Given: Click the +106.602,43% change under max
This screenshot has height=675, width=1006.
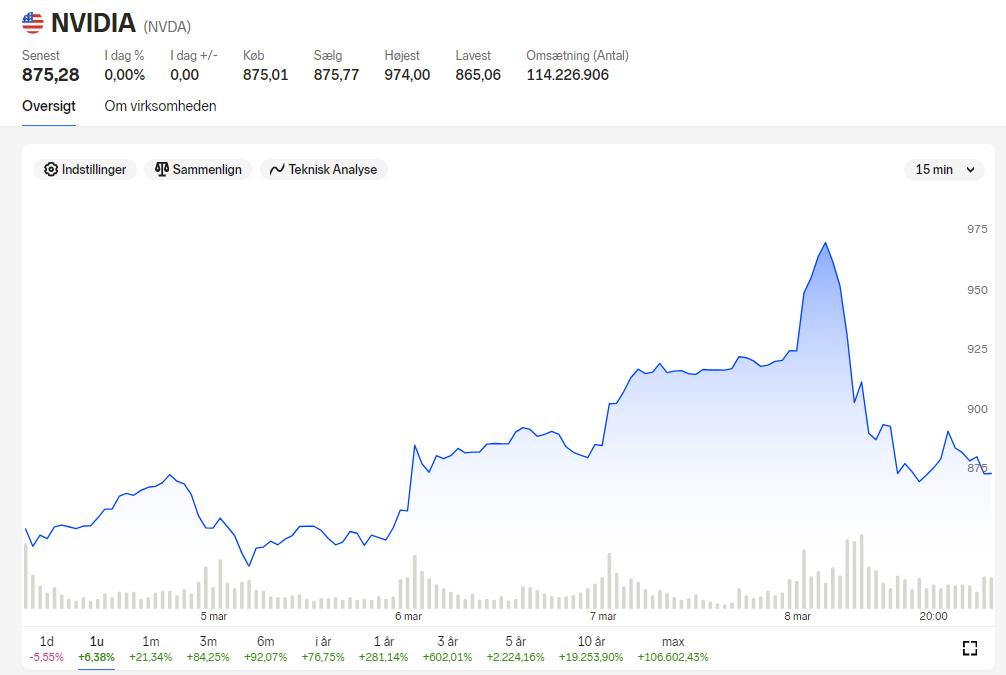Looking at the screenshot, I should coord(673,657).
